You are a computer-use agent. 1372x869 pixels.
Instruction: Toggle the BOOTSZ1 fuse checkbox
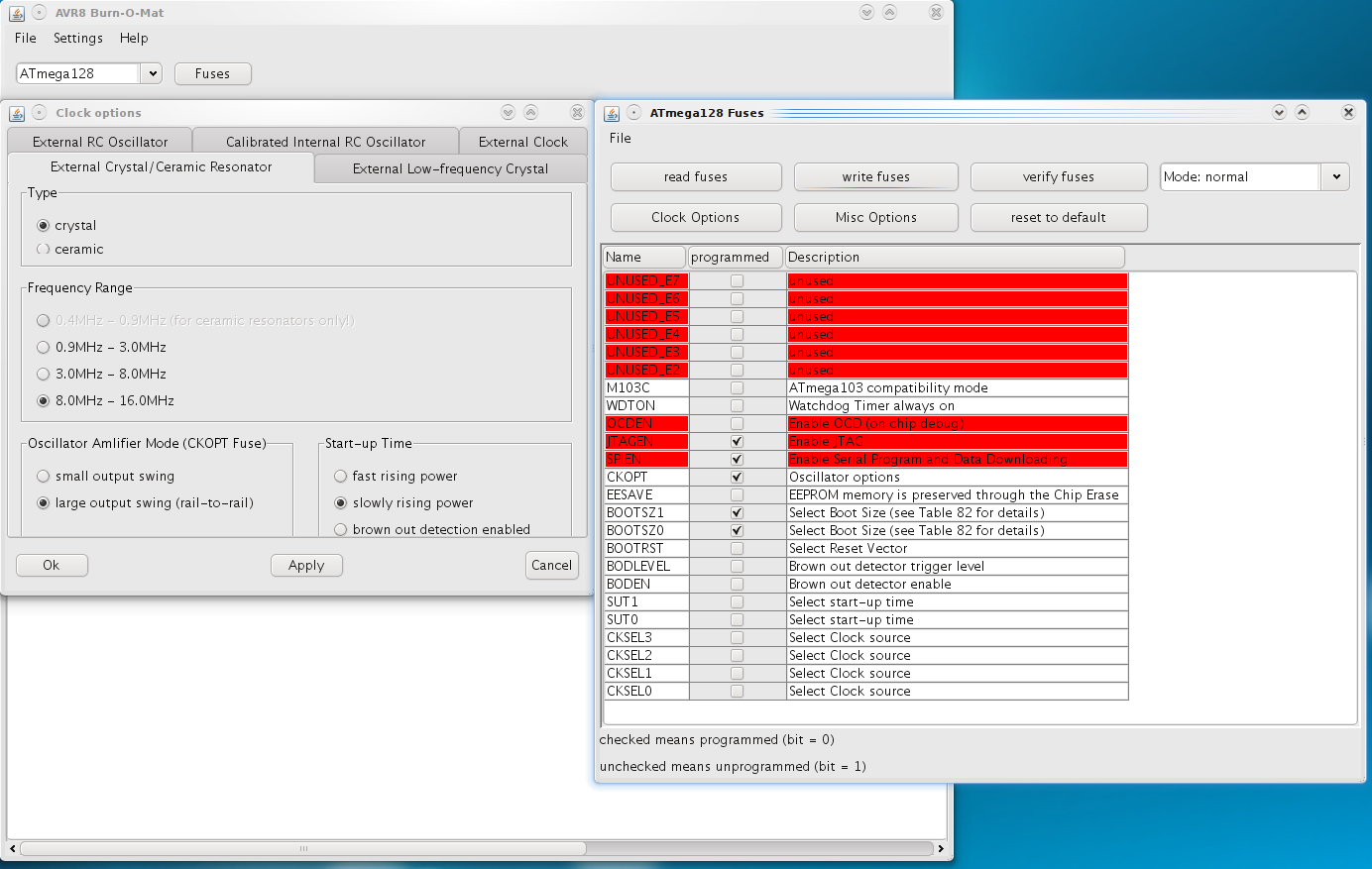737,513
